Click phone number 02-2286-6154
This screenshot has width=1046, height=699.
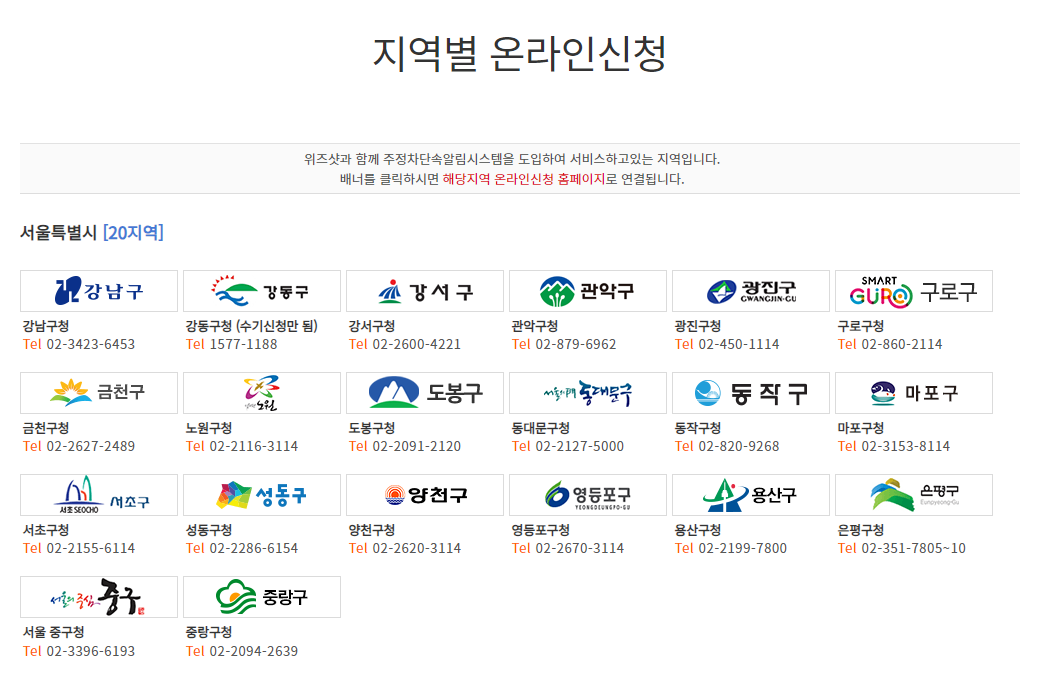[x=253, y=549]
